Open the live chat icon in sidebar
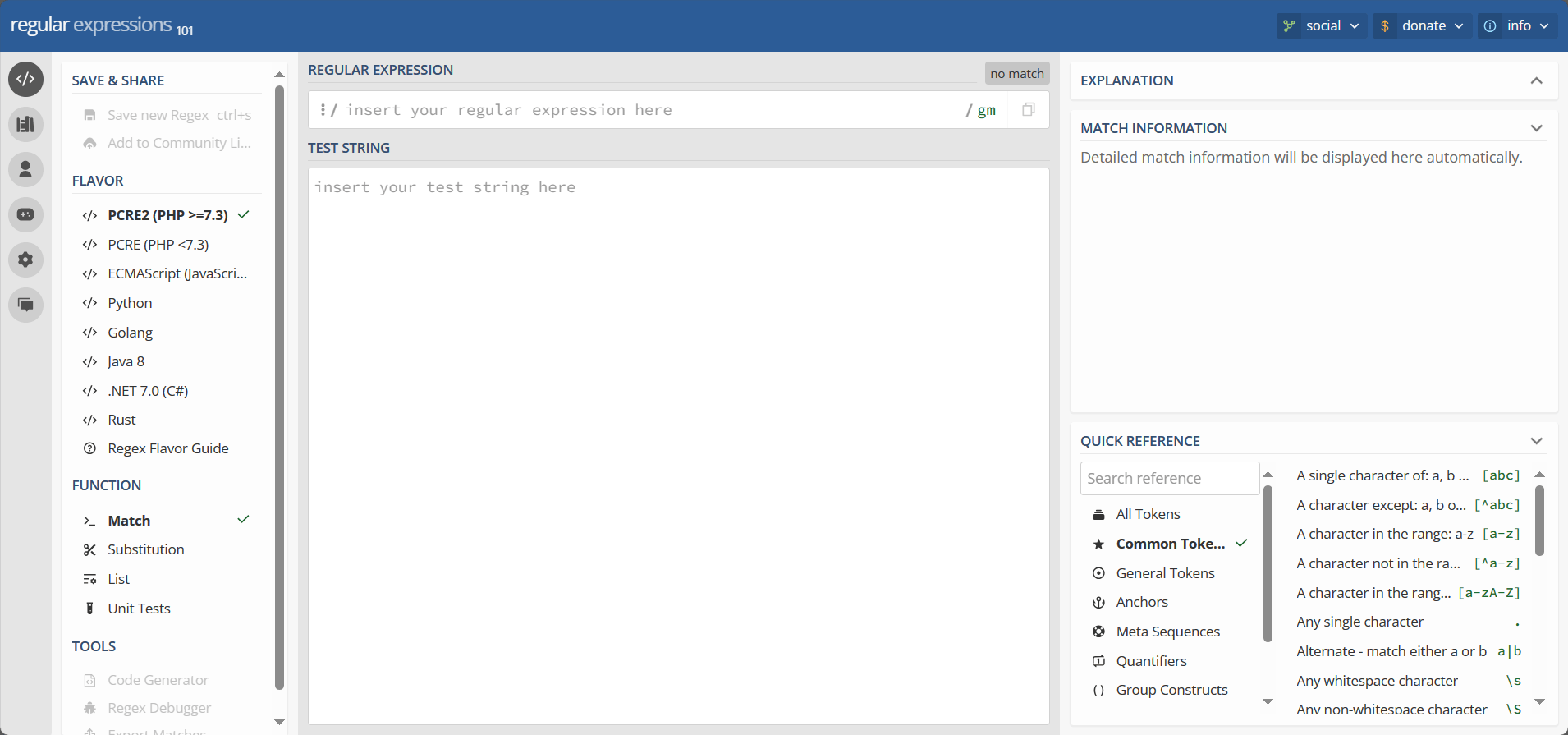This screenshot has width=1568, height=735. [x=25, y=305]
